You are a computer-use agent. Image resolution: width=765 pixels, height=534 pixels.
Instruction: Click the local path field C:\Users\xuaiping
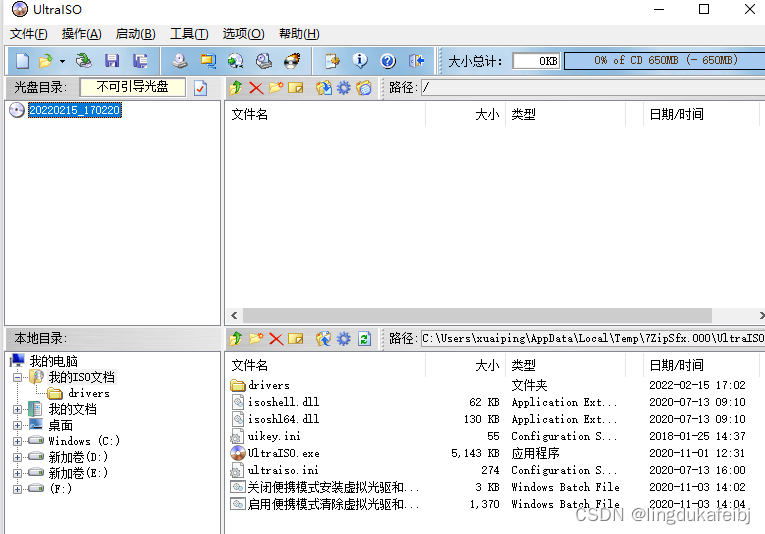593,338
